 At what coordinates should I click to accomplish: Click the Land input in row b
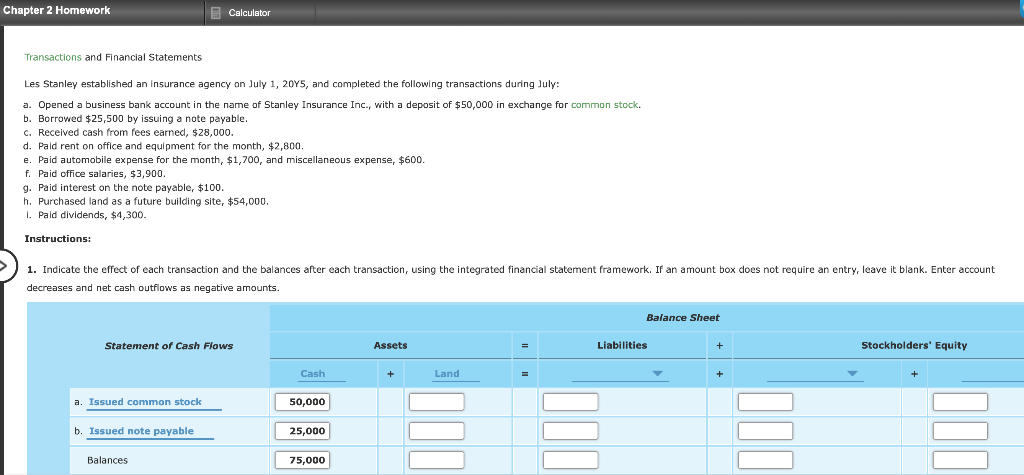[x=437, y=431]
